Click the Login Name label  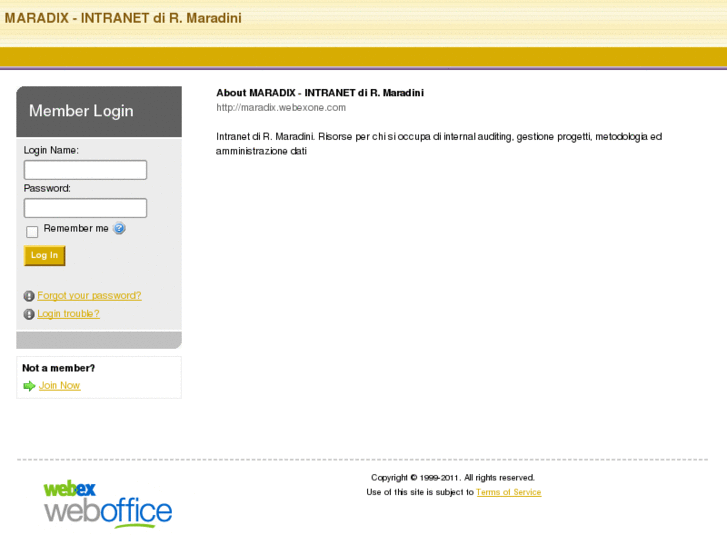[51, 150]
